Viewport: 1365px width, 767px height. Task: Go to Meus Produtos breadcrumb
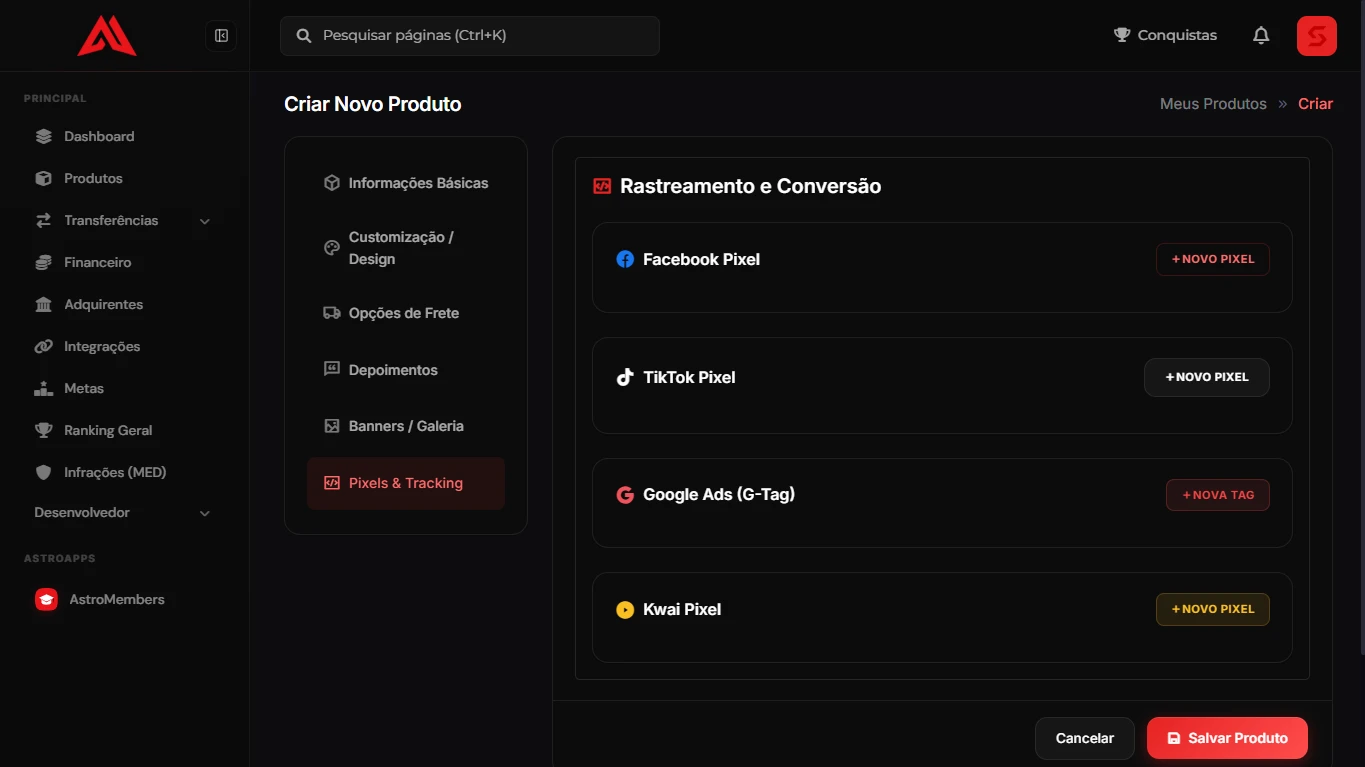pos(1213,104)
